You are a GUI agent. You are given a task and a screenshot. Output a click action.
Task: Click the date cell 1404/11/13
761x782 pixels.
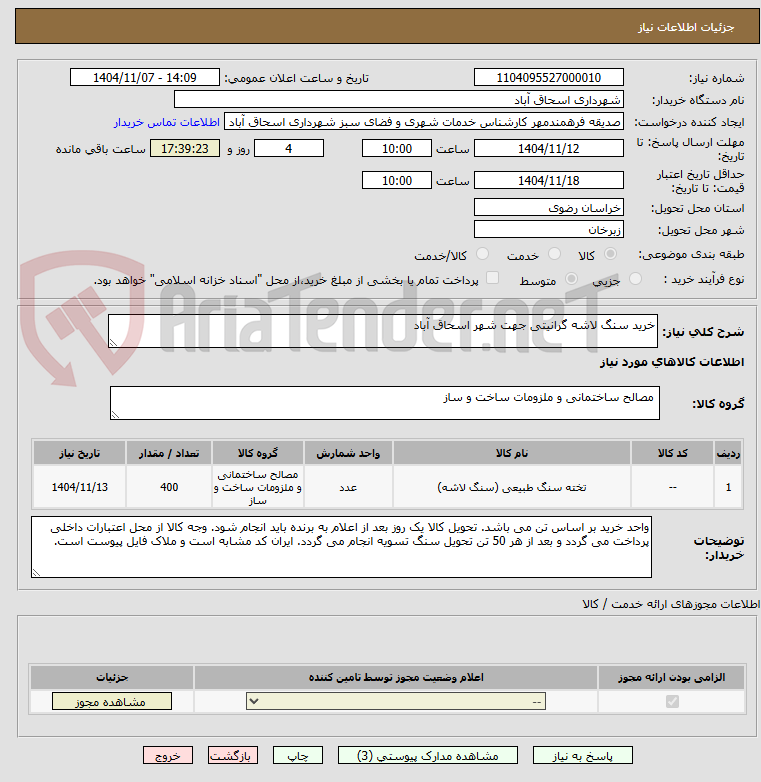coord(79,487)
